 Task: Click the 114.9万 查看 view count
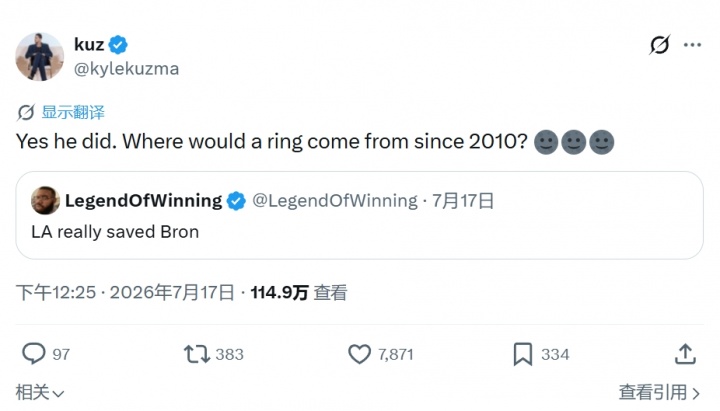[x=299, y=293]
